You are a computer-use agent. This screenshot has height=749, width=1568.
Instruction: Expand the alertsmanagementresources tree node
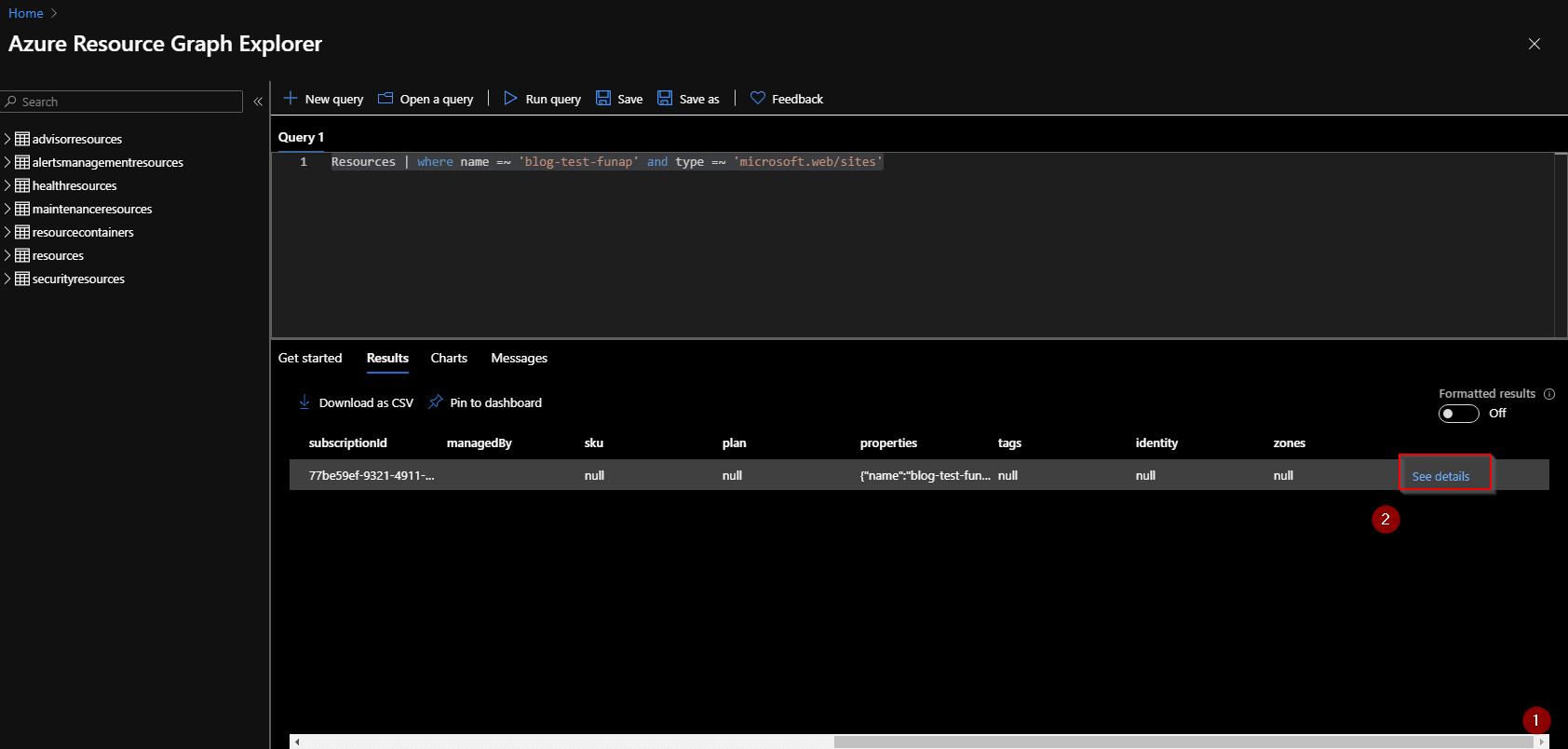(x=7, y=162)
